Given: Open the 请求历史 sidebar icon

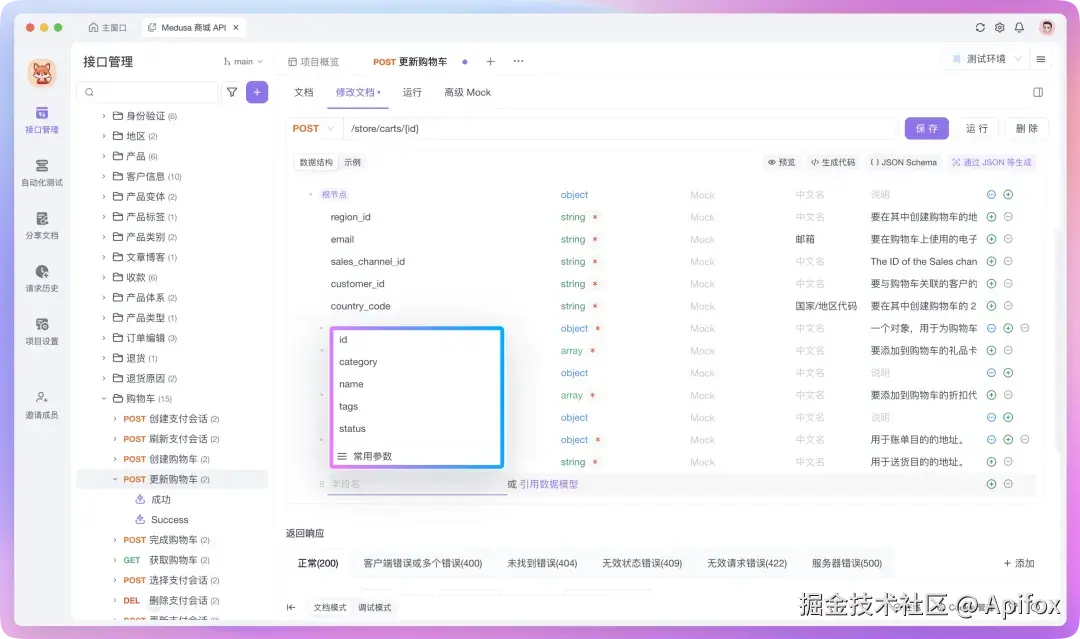Looking at the screenshot, I should 41,278.
